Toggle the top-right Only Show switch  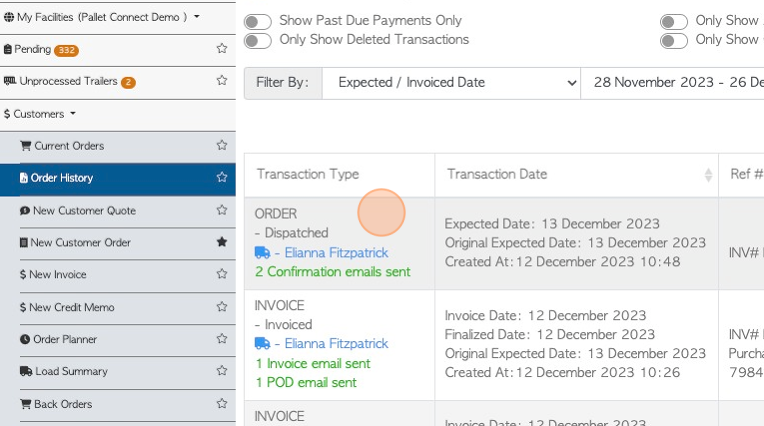point(674,21)
